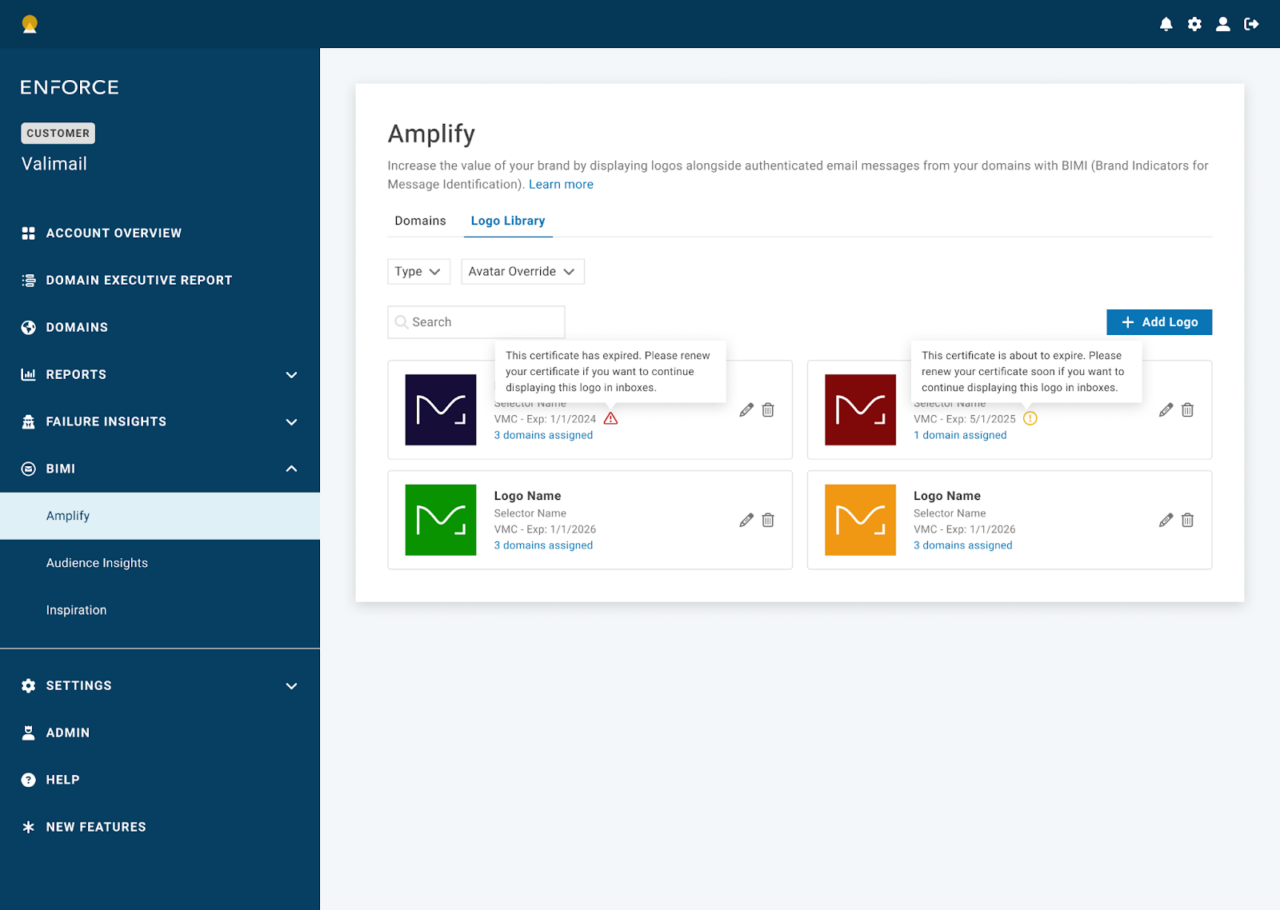1280x910 pixels.
Task: Click the 1 domain assigned link
Action: [x=960, y=434]
